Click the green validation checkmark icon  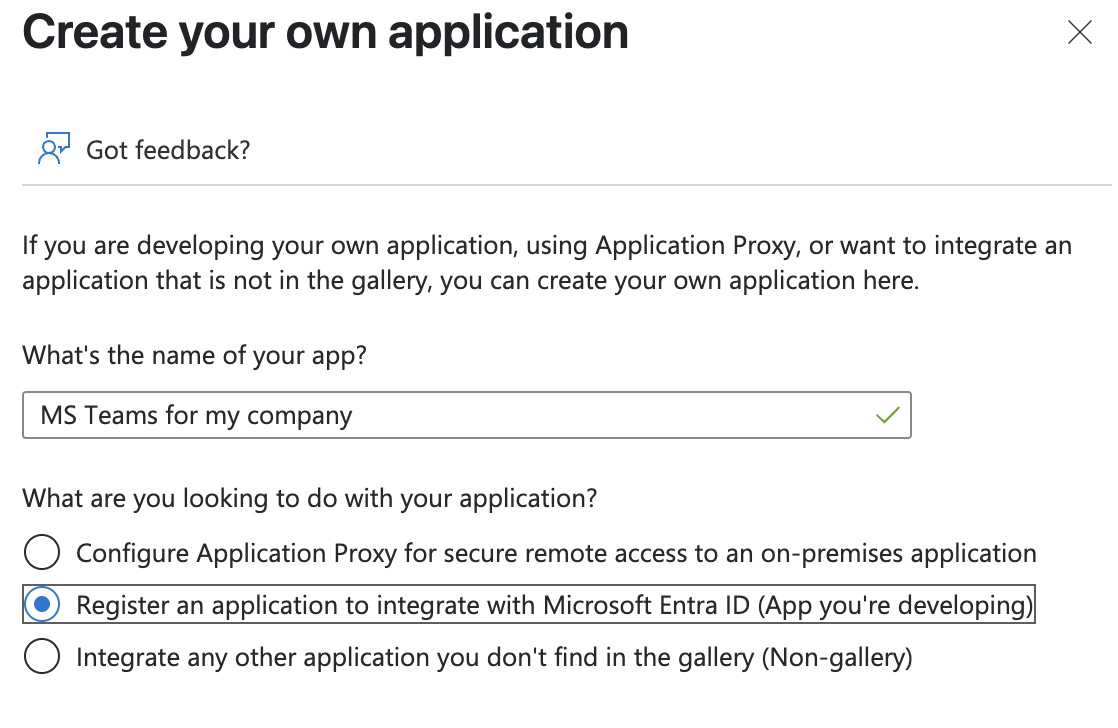pos(888,414)
